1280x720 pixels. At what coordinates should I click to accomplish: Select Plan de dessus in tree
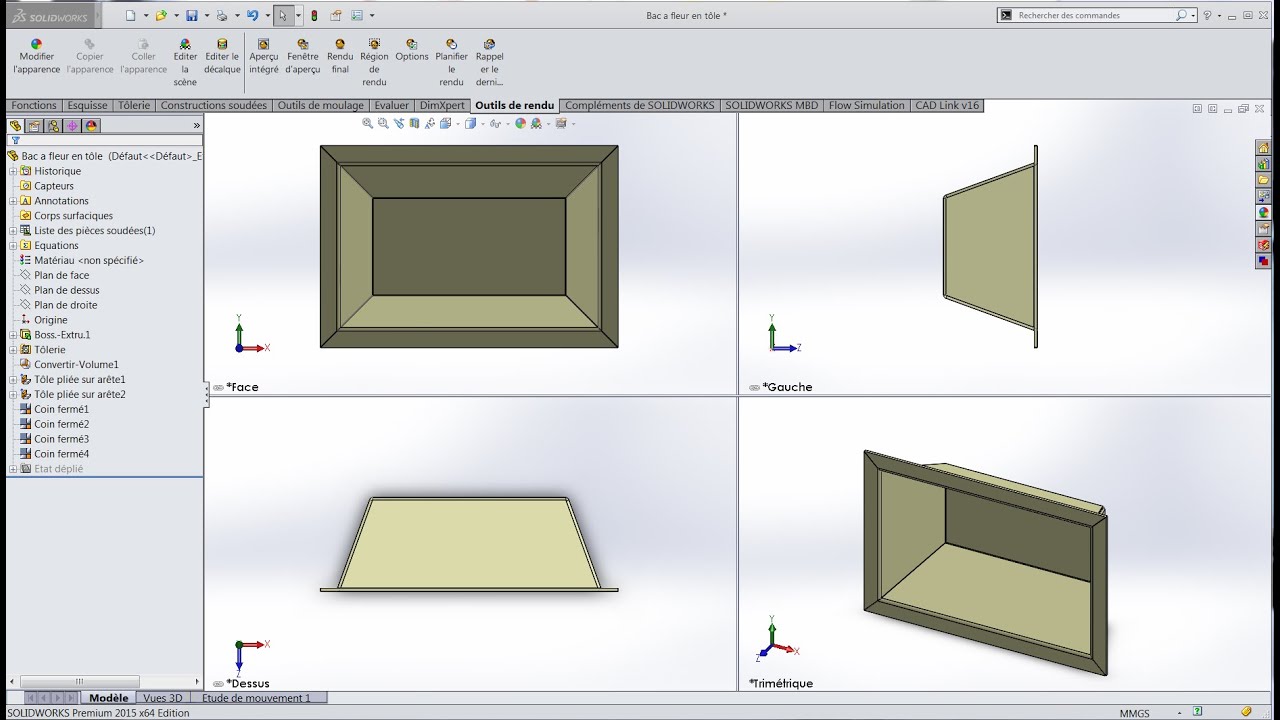66,290
